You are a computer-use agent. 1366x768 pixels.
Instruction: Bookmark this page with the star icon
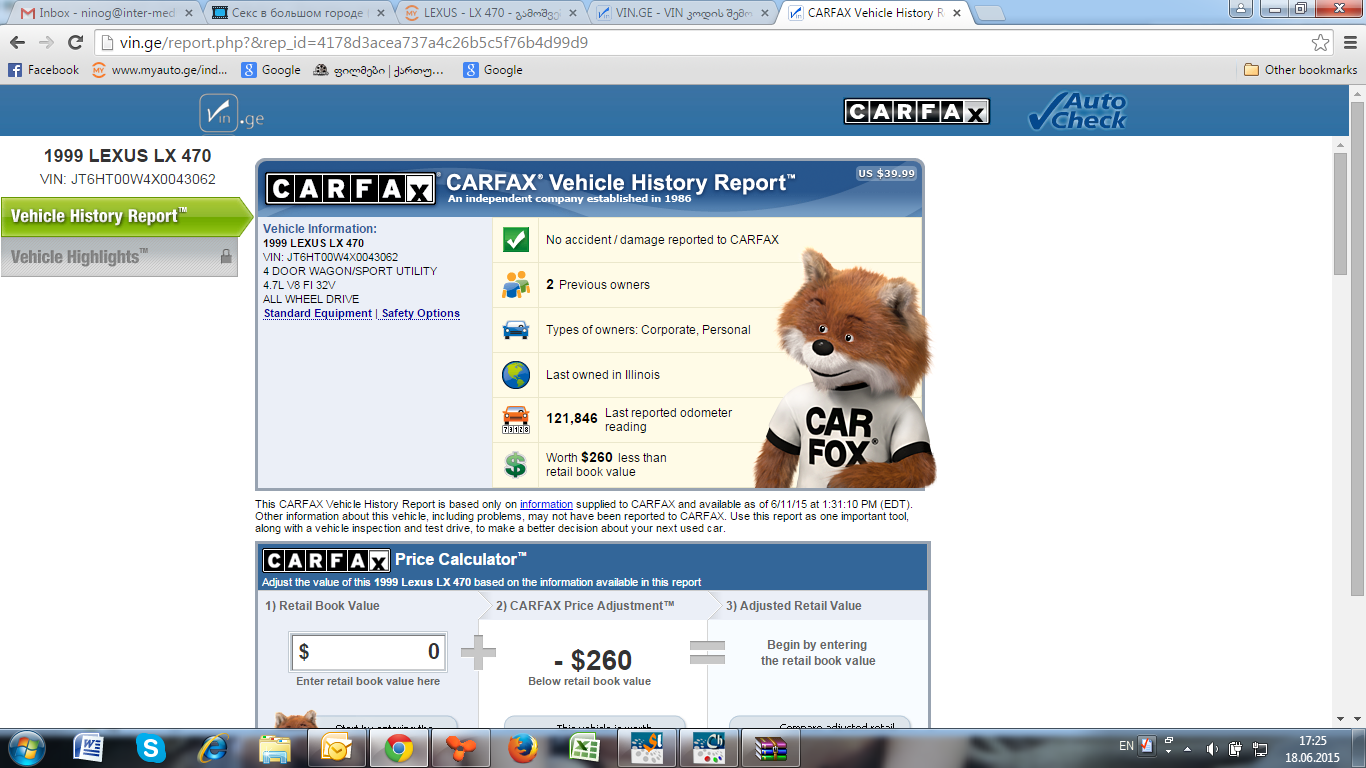(x=1321, y=43)
